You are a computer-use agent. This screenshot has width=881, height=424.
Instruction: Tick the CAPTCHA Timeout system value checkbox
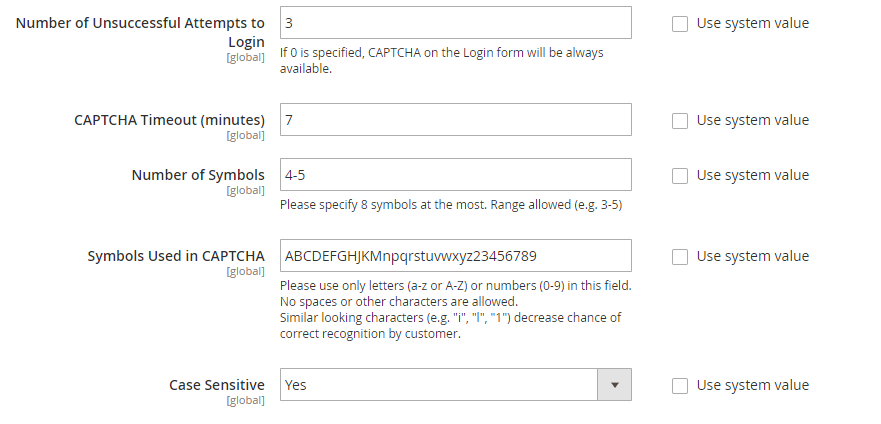680,121
